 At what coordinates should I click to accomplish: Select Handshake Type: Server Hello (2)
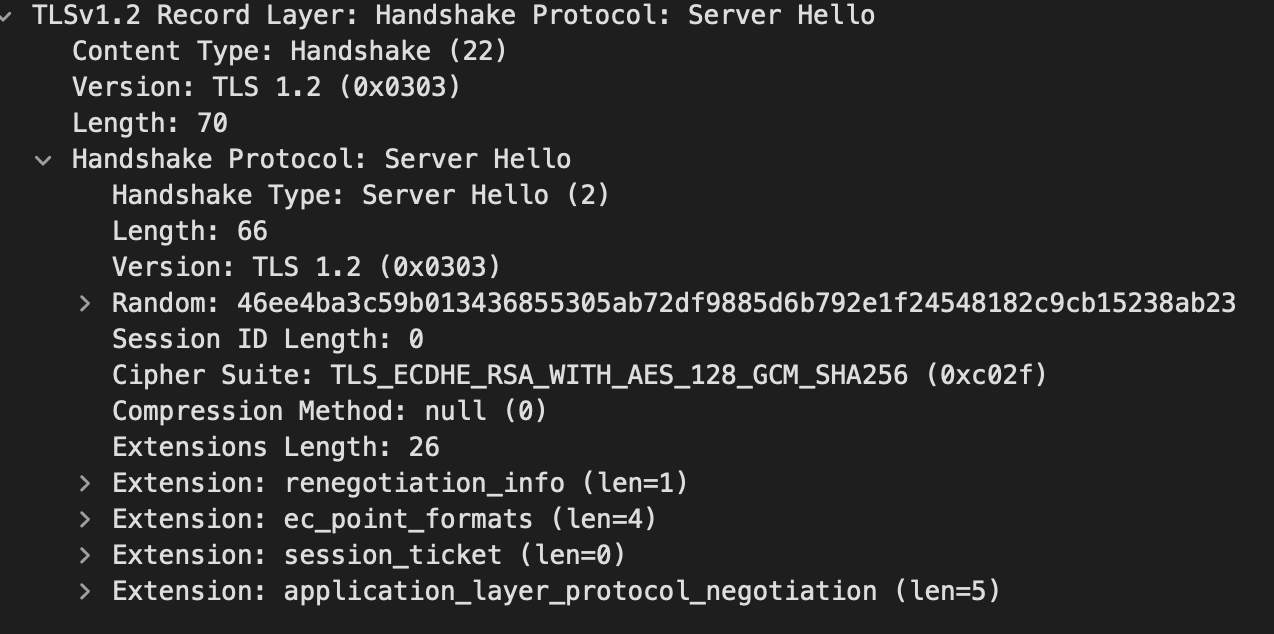tap(360, 195)
